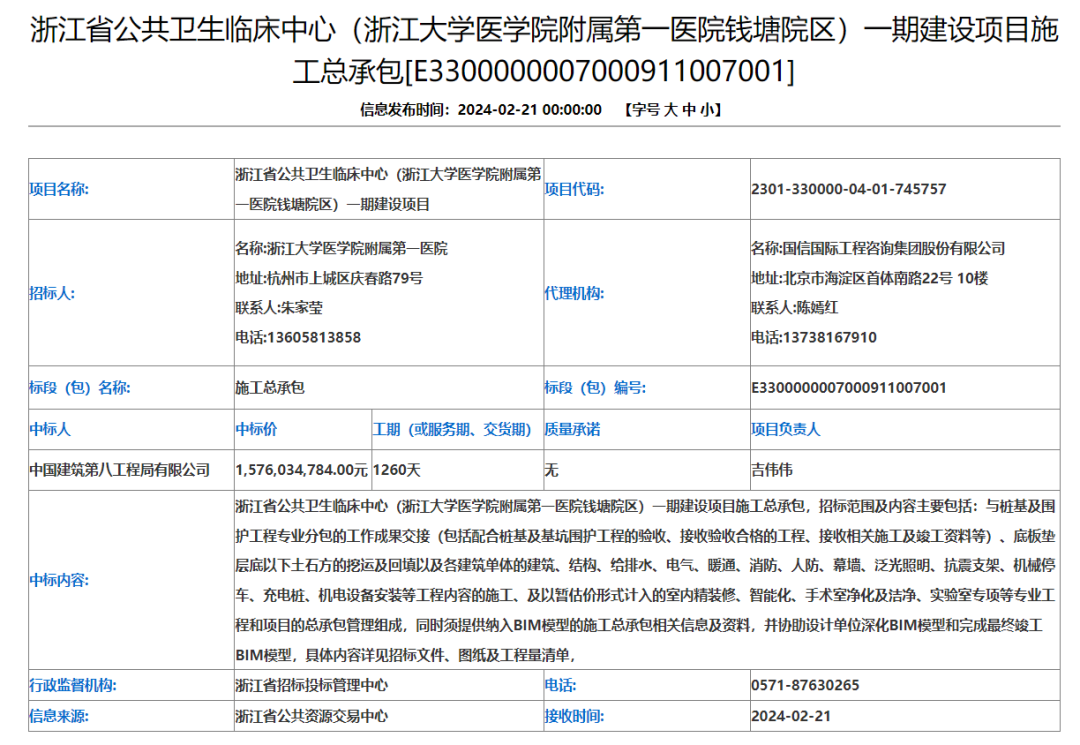Click the 中标人 column header

coord(50,430)
